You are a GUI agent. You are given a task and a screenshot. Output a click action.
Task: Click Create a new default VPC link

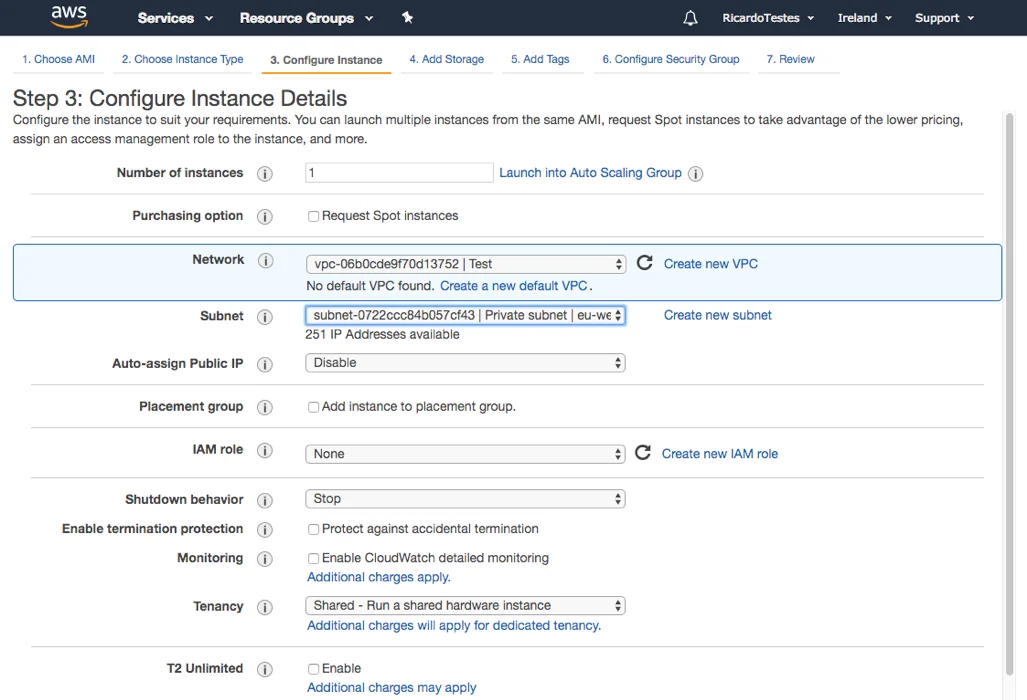(514, 286)
